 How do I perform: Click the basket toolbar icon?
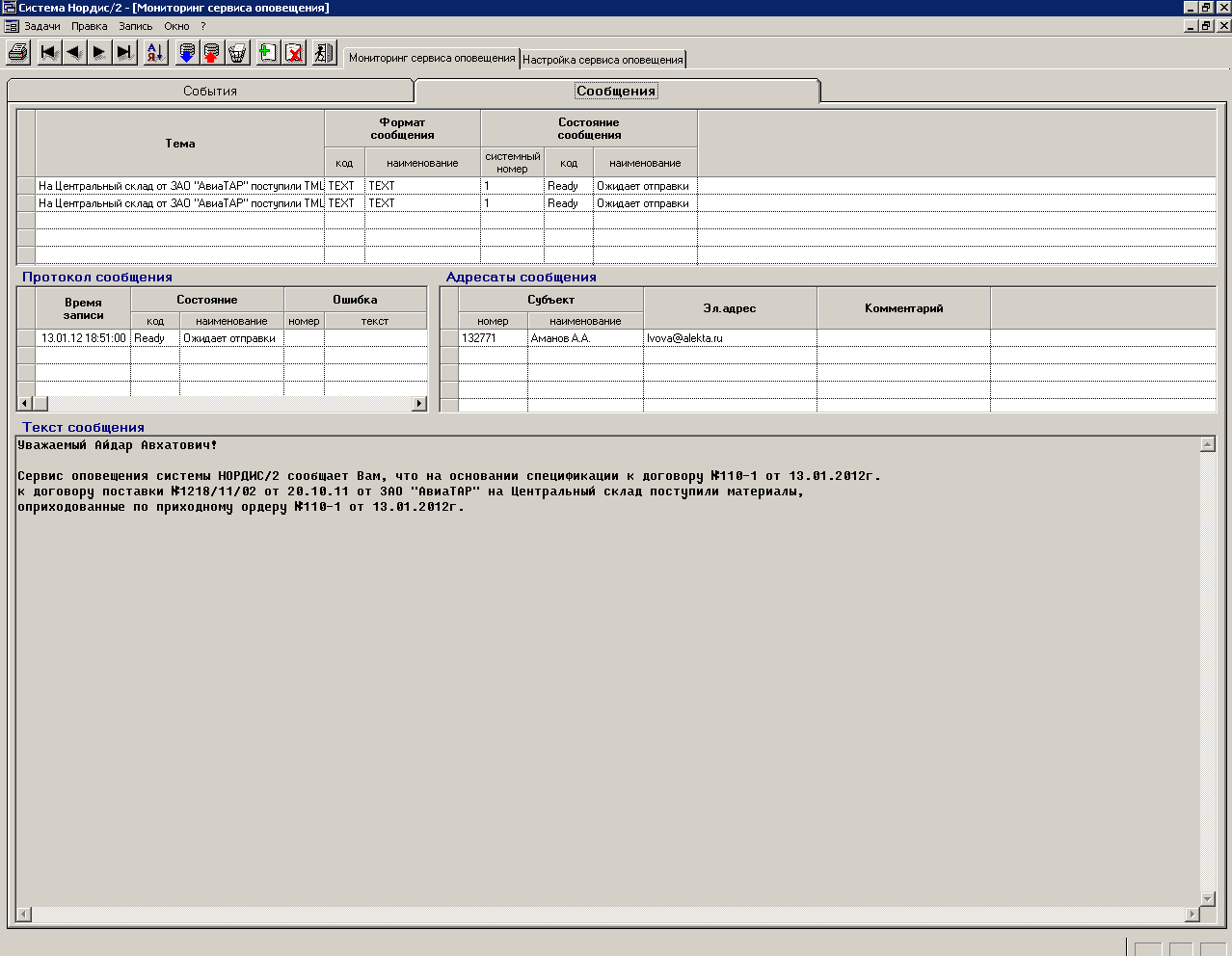coord(237,53)
